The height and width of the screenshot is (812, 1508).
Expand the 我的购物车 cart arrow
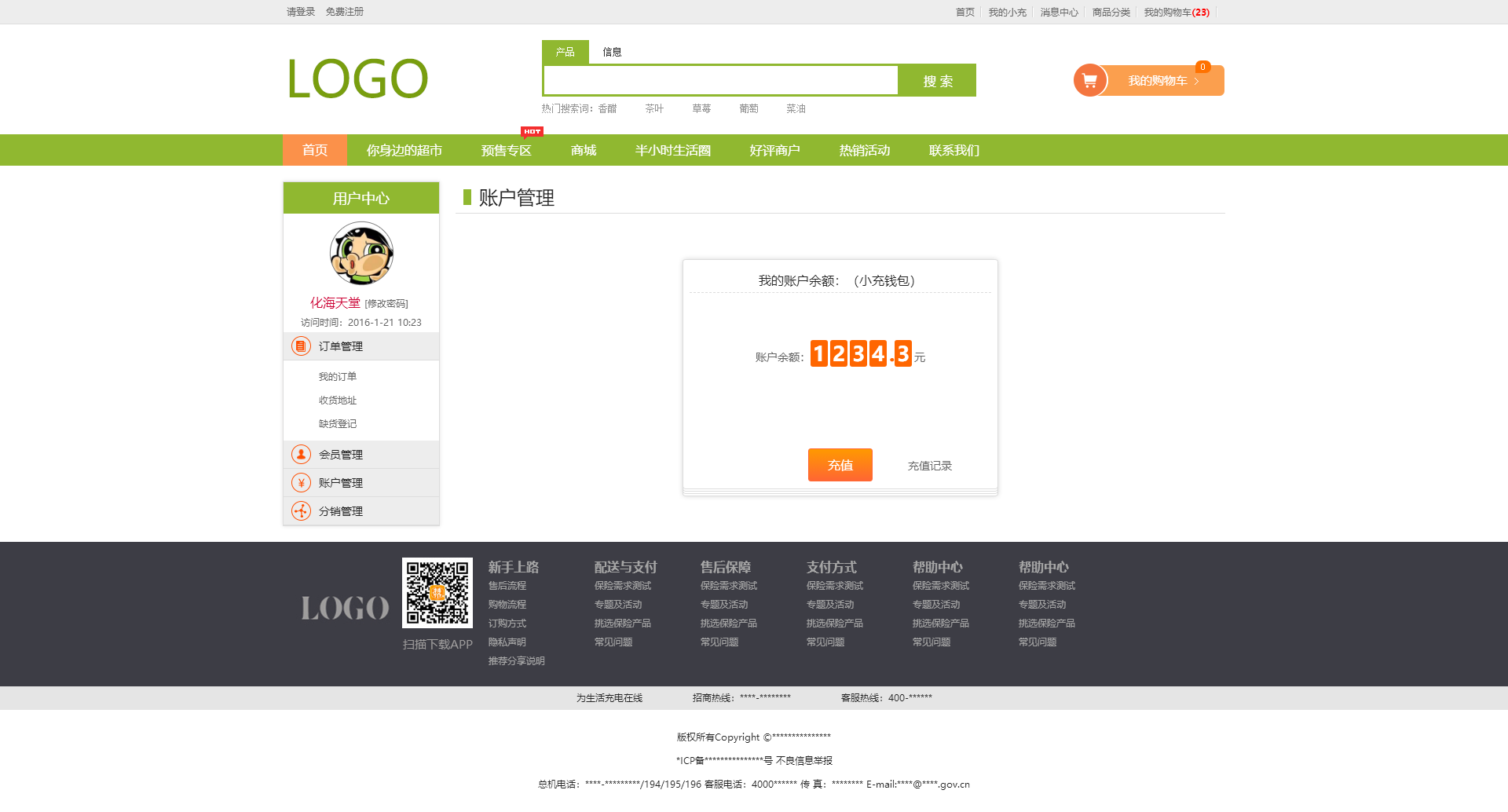(1196, 81)
